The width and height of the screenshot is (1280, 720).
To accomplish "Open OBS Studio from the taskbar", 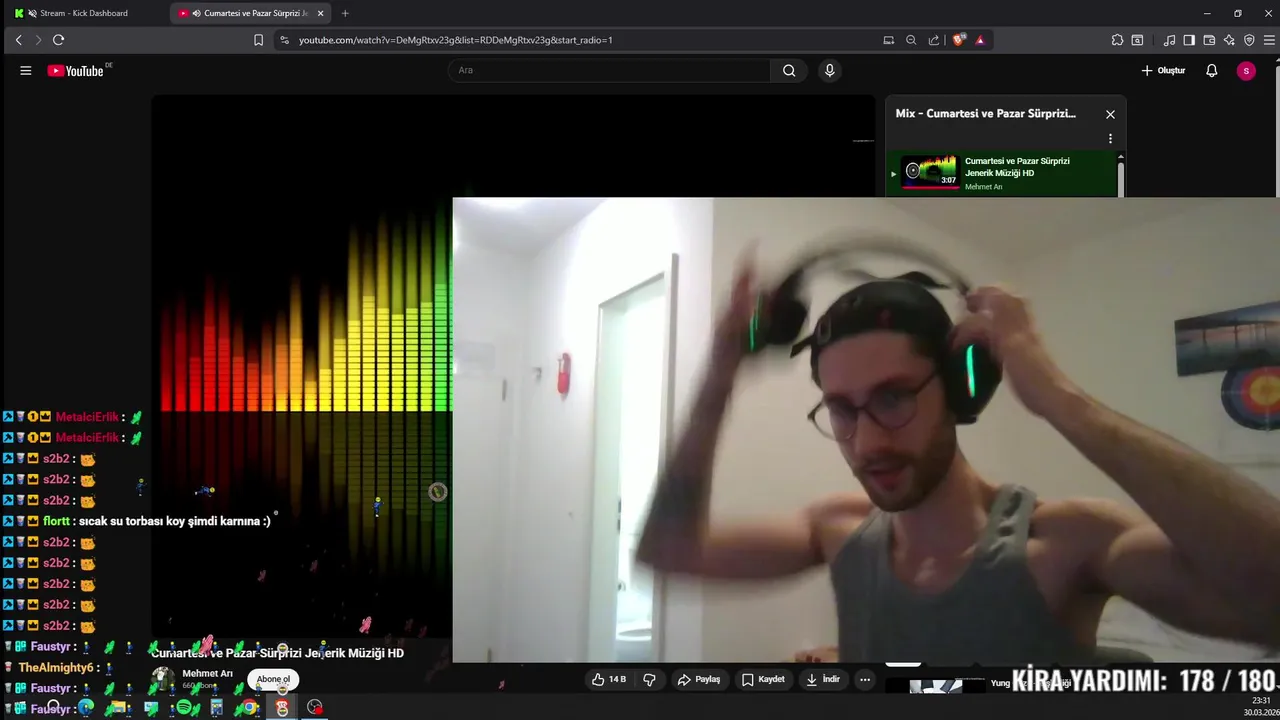I will (315, 708).
